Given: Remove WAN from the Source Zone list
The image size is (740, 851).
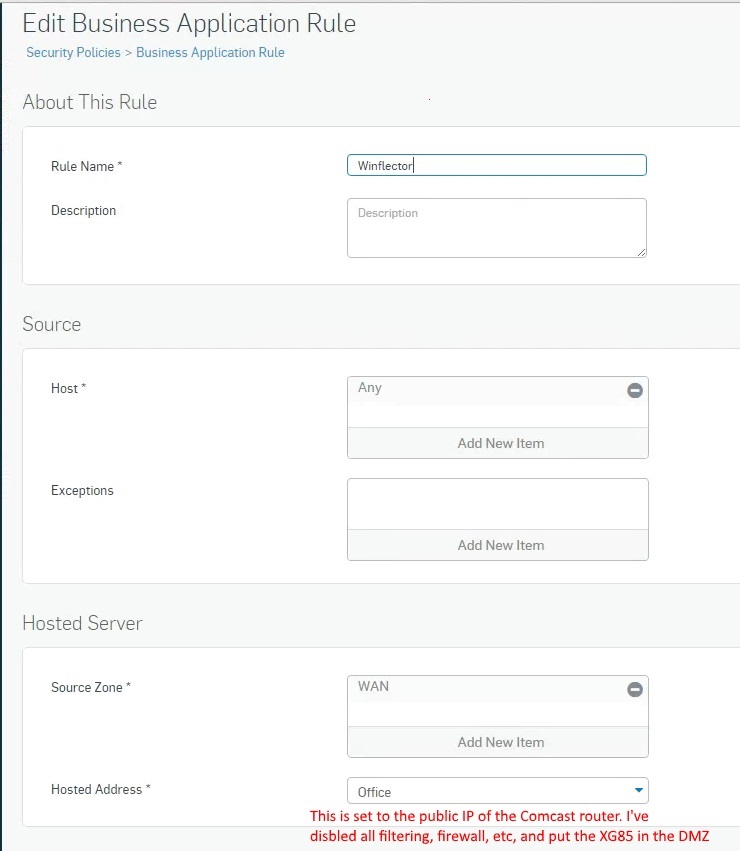Looking at the screenshot, I should pos(635,689).
